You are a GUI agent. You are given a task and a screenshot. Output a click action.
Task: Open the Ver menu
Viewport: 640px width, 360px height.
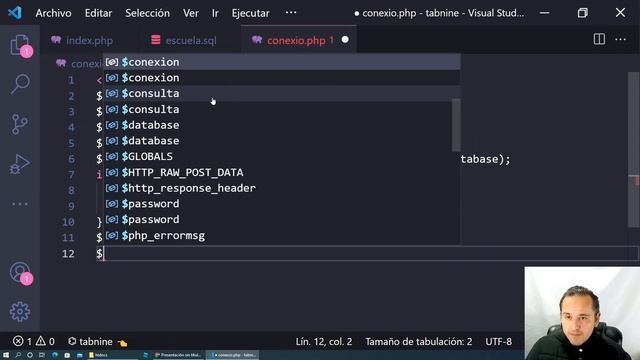(x=191, y=13)
